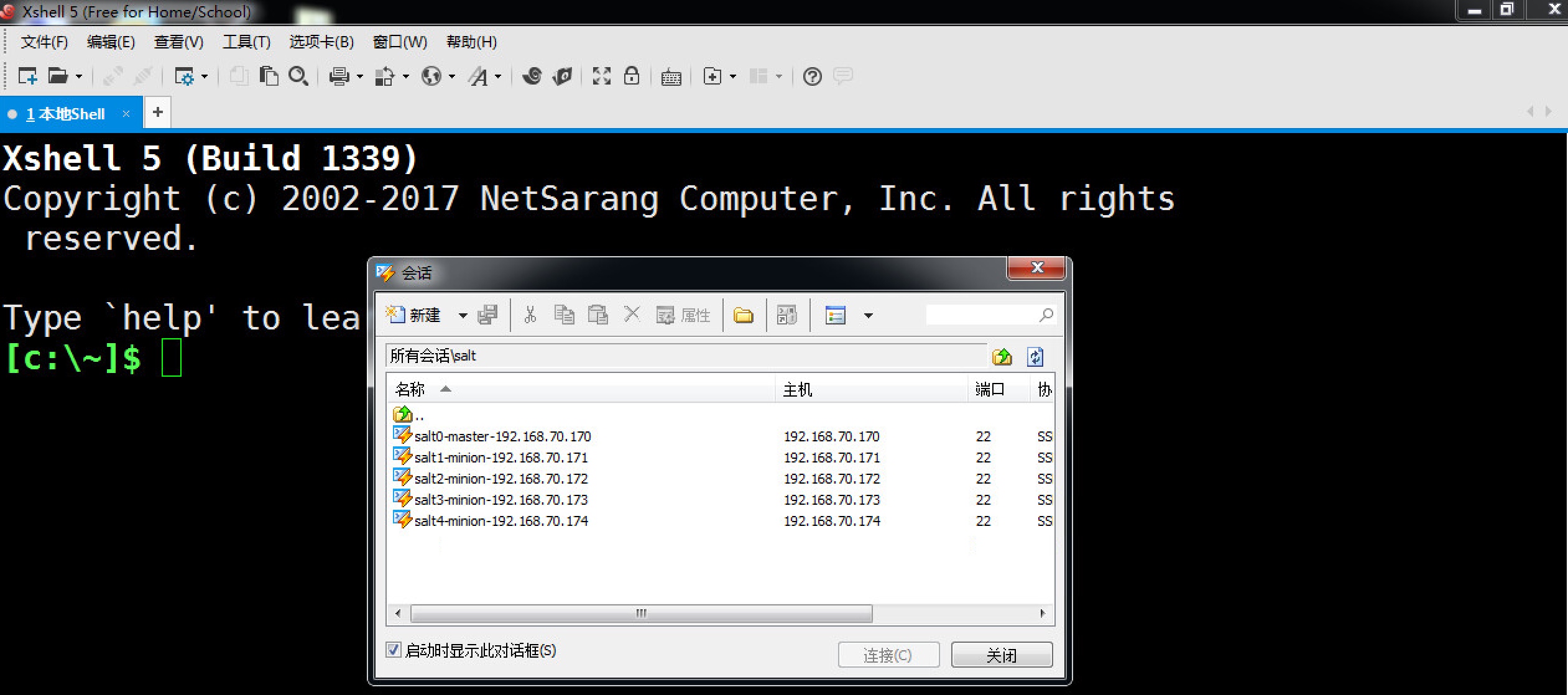The width and height of the screenshot is (1568, 695).
Task: Click the lock screen icon
Action: click(632, 76)
